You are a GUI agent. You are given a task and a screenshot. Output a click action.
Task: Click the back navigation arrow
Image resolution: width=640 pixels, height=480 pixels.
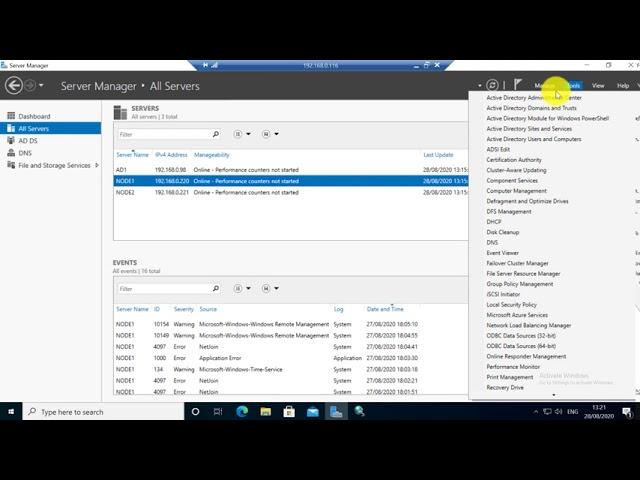click(x=14, y=86)
